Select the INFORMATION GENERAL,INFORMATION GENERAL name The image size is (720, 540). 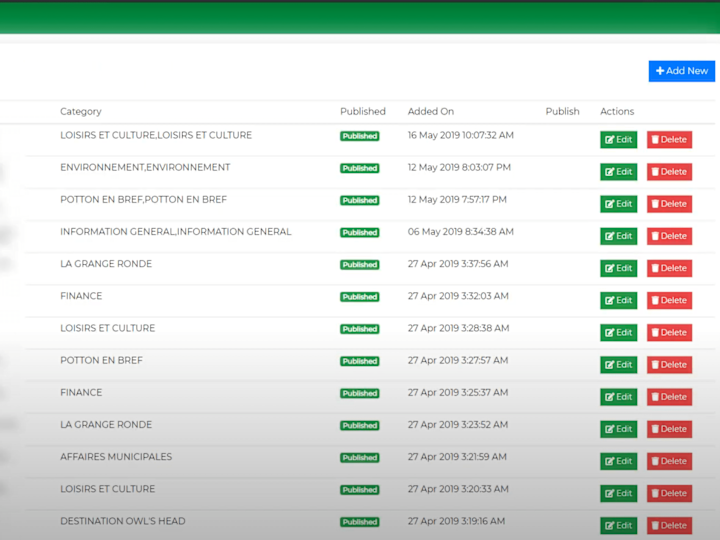[176, 232]
